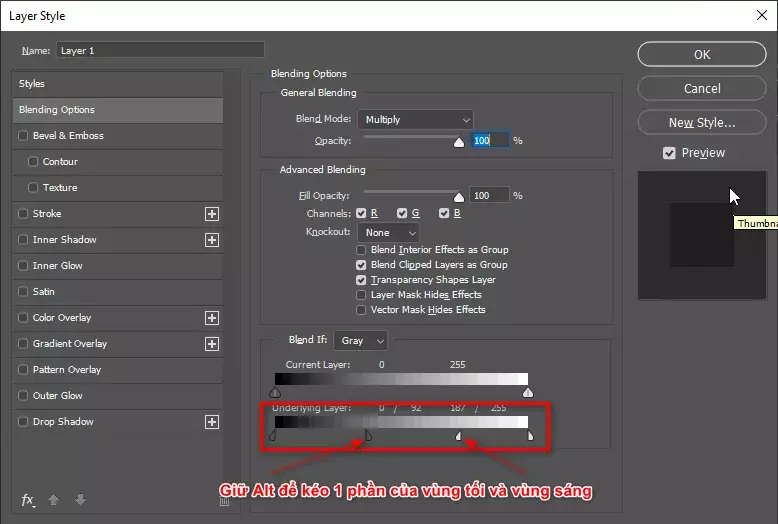Enable Texture checkbox
Viewport: 778px width, 524px height.
coord(33,187)
